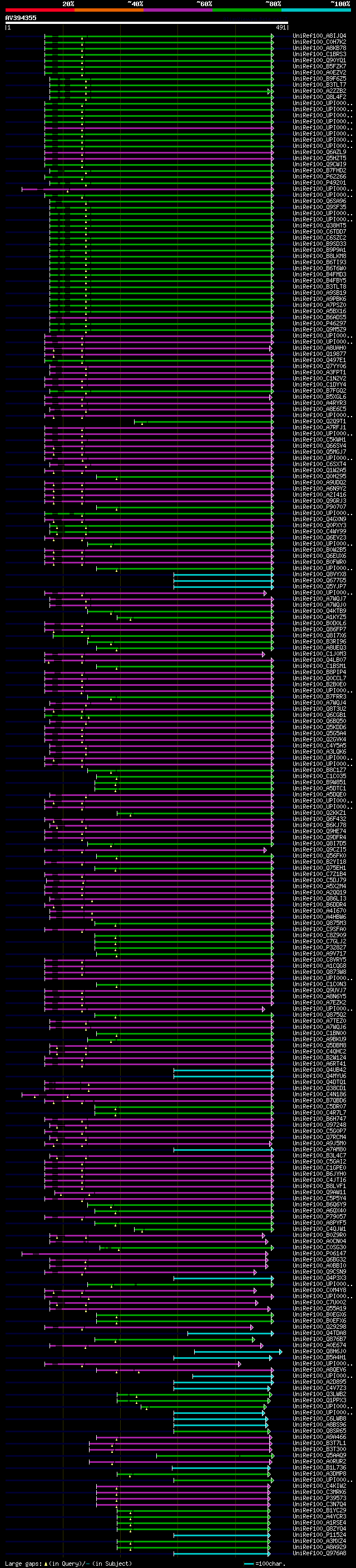Viewport: 356px width, 1568px height.
Task: Select hit label UniRef100_A8KB78
Action: click(x=319, y=48)
